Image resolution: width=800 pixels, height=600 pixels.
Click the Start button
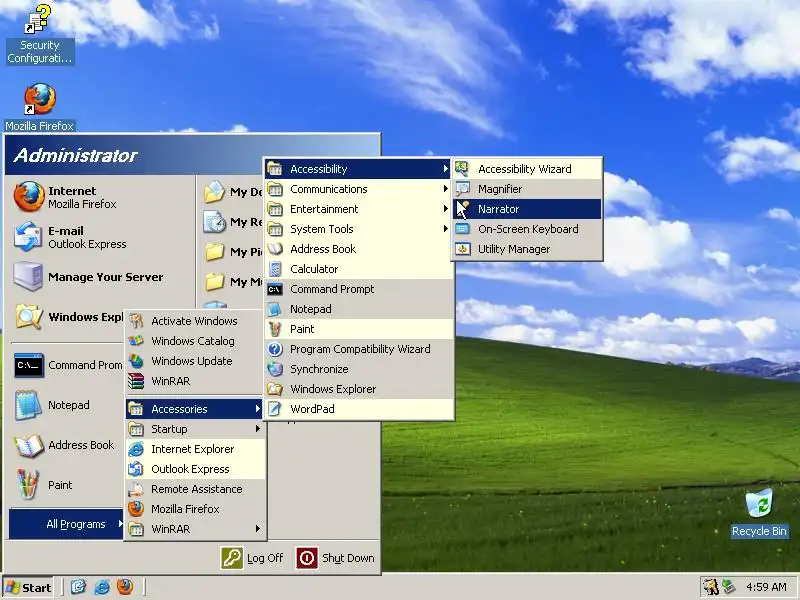(29, 588)
